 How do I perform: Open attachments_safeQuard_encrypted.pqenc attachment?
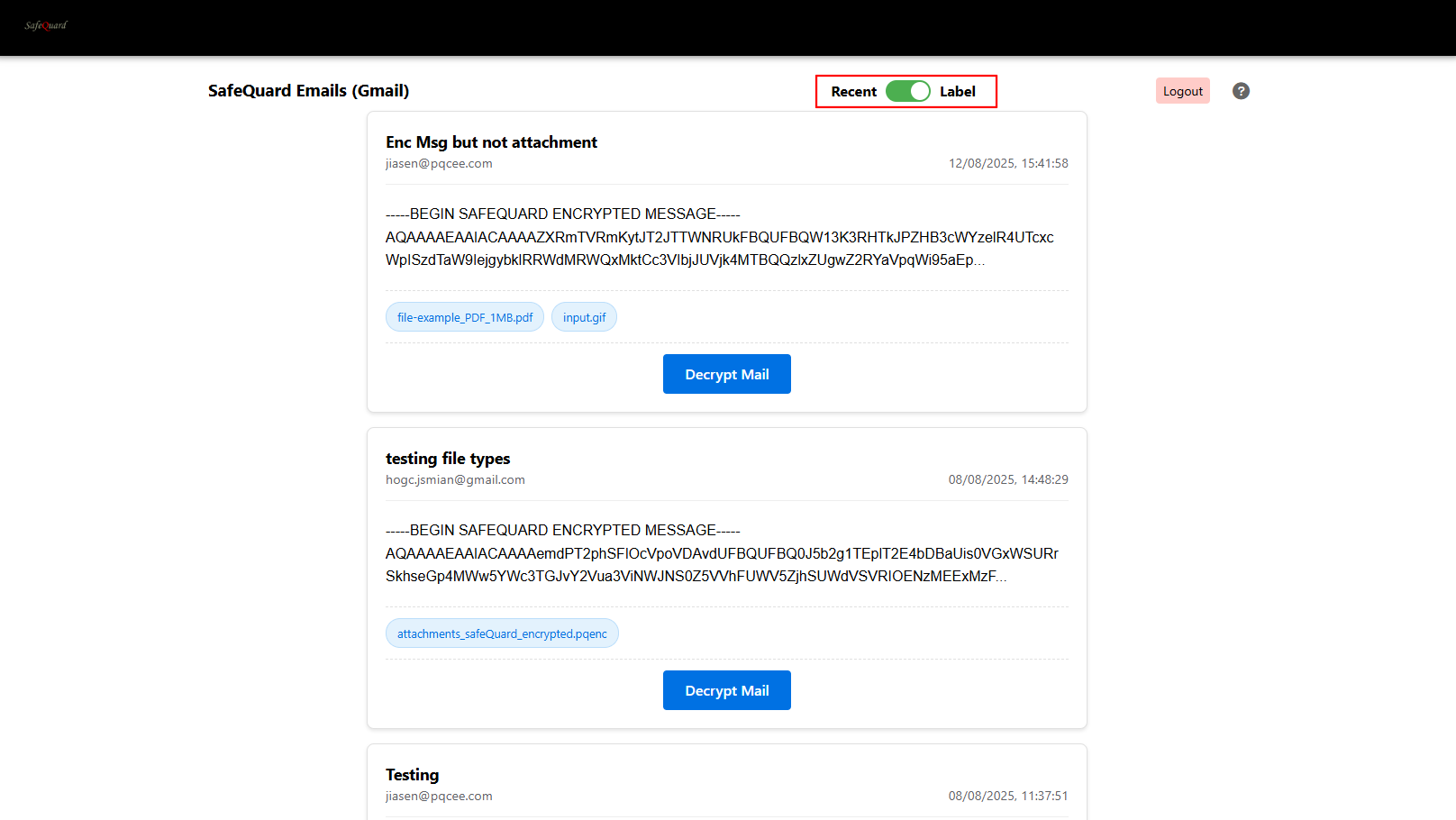tap(502, 633)
